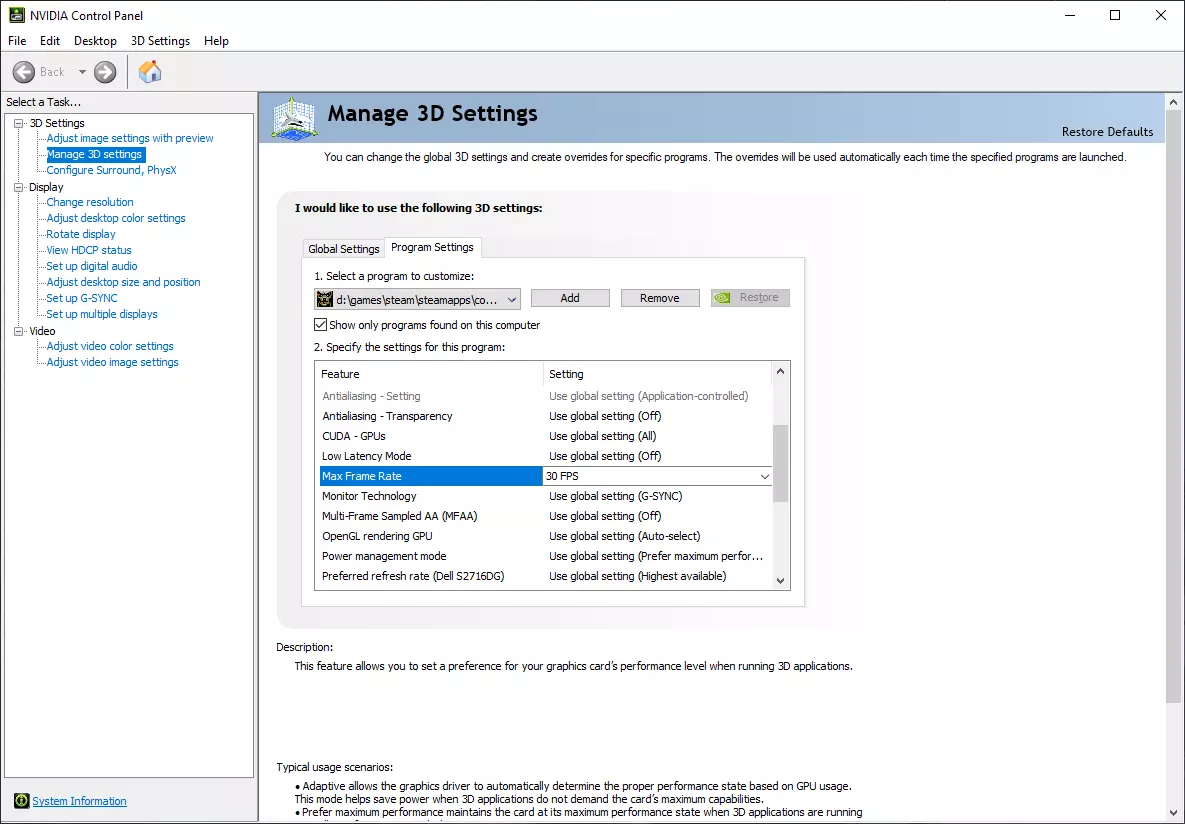The height and width of the screenshot is (824, 1185).
Task: Open Set up digital audio
Action: [91, 266]
